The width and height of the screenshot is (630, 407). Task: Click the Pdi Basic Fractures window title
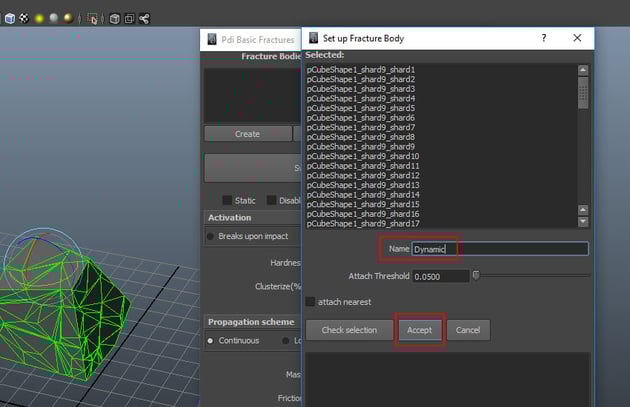[258, 40]
